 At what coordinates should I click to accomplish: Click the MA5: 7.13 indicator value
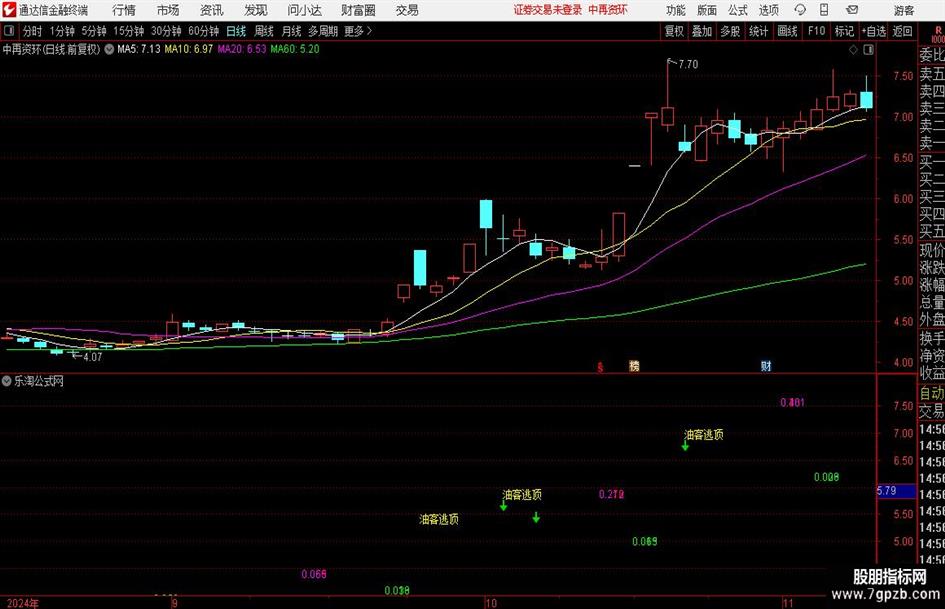click(x=139, y=49)
